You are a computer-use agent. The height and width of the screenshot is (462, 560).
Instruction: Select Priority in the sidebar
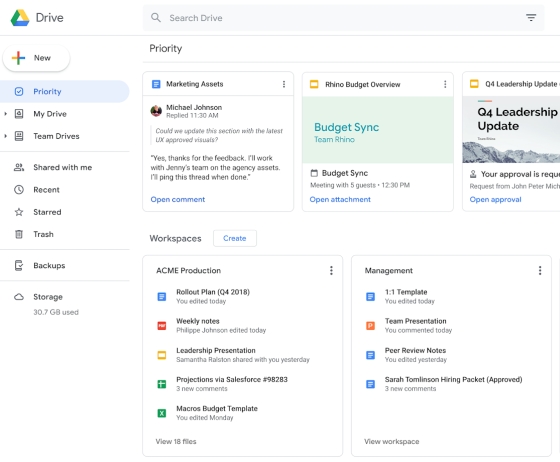click(x=65, y=91)
